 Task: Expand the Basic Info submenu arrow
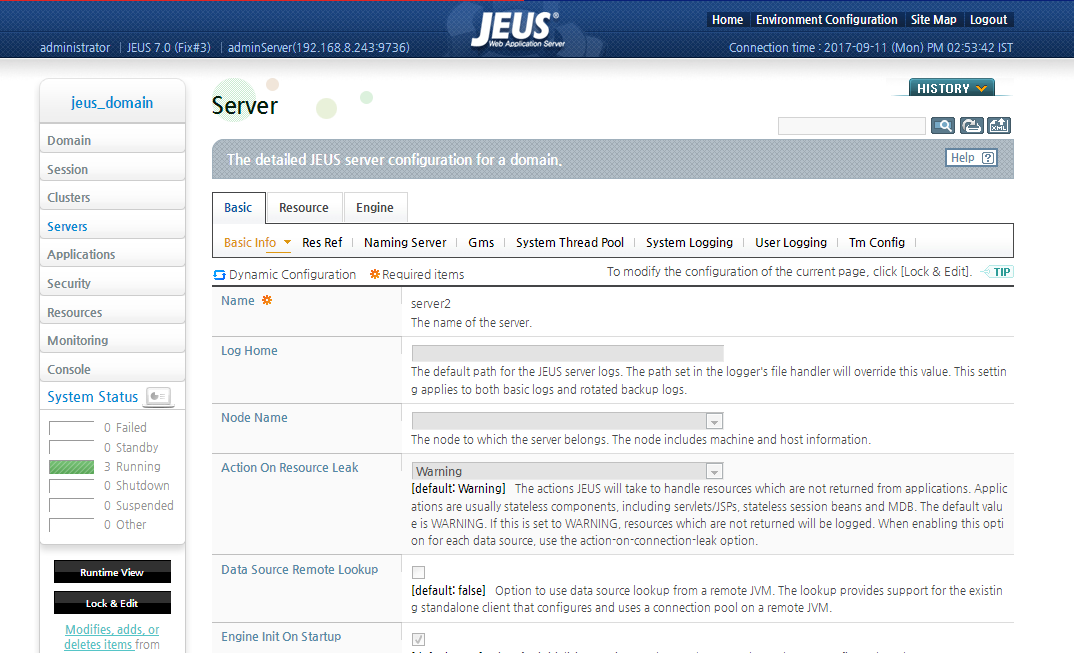287,242
